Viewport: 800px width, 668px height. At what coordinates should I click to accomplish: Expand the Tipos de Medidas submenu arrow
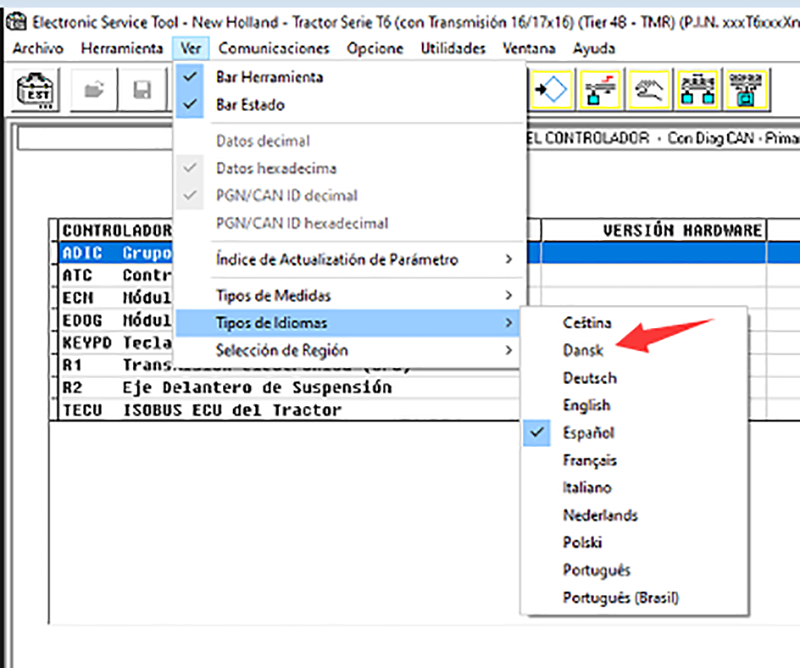coord(509,295)
